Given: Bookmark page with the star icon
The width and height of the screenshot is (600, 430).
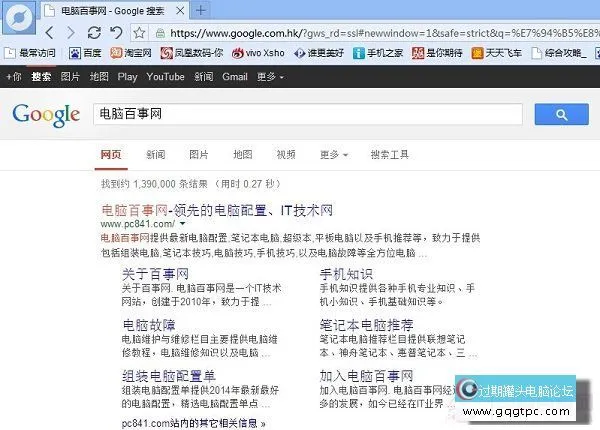Looking at the screenshot, I should click(x=139, y=33).
